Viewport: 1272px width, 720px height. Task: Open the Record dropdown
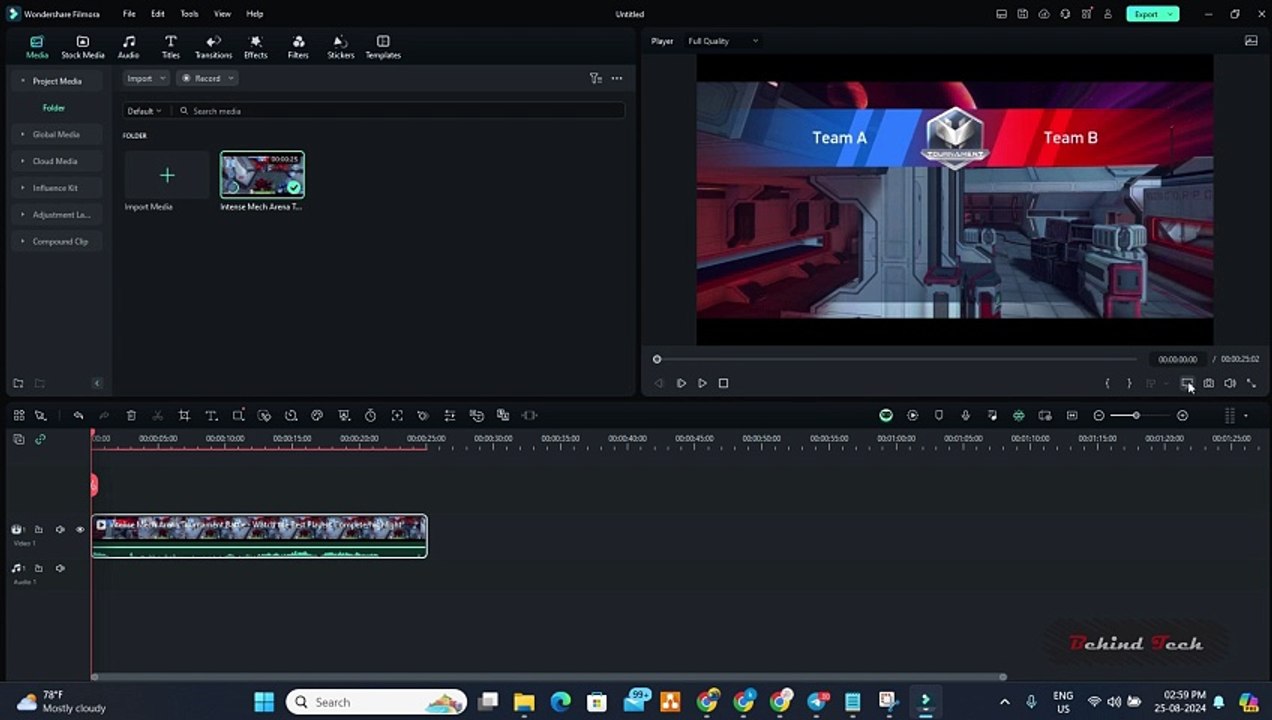(x=207, y=78)
